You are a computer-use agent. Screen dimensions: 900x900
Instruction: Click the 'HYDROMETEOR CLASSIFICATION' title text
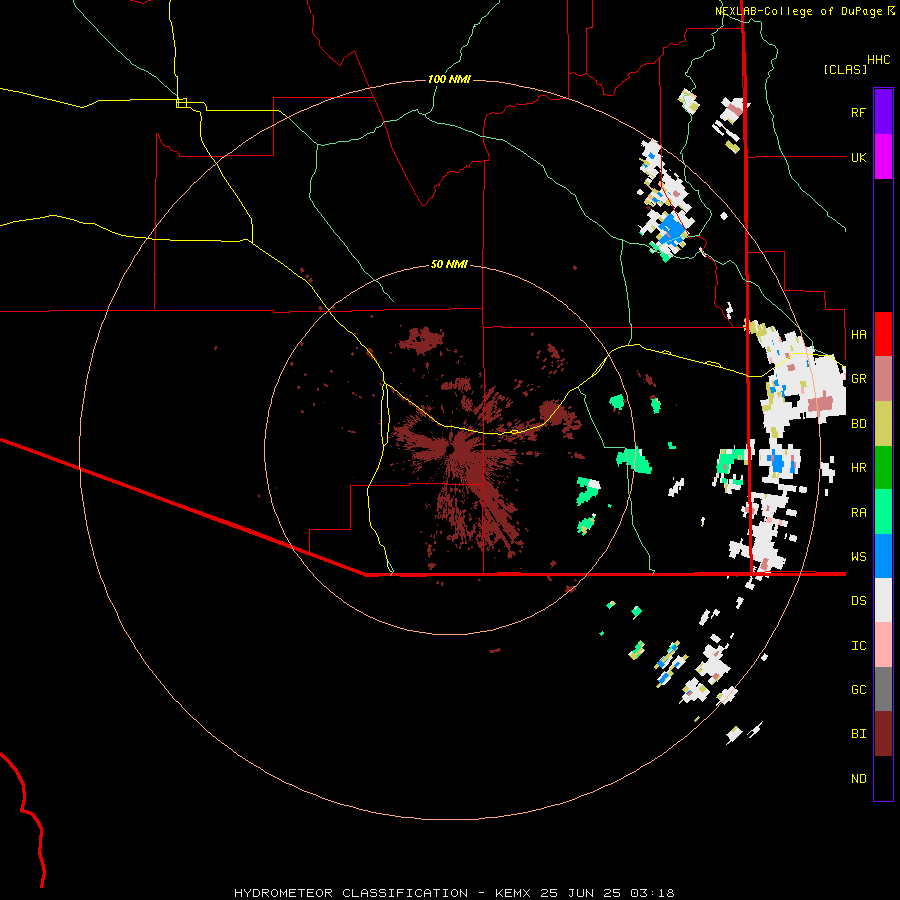tap(351, 893)
